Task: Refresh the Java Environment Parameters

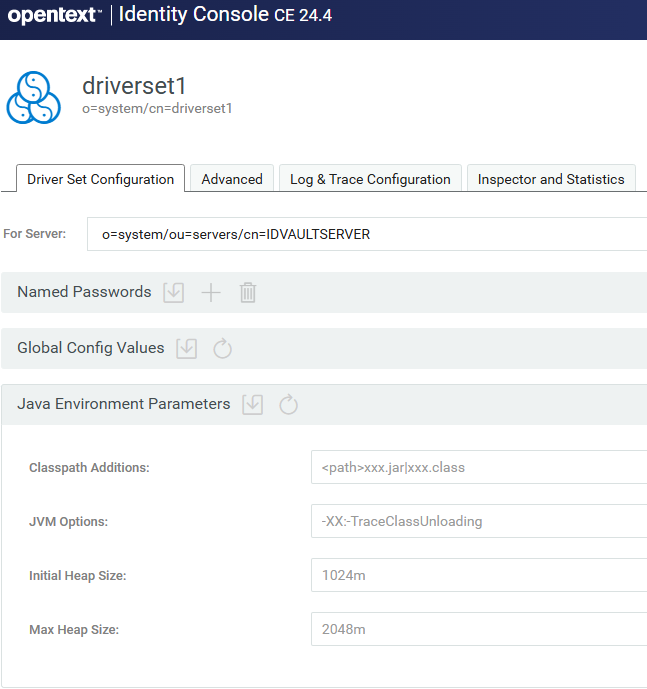Action: click(x=288, y=404)
